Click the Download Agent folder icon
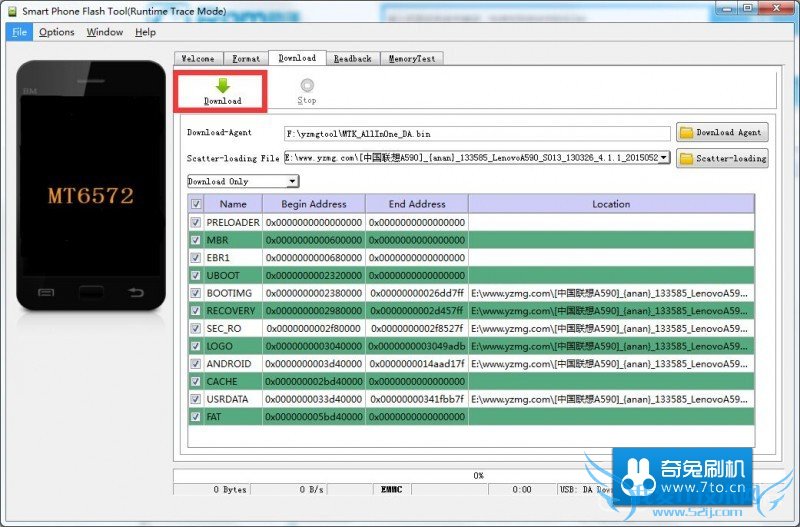This screenshot has height=527, width=800. [x=686, y=132]
